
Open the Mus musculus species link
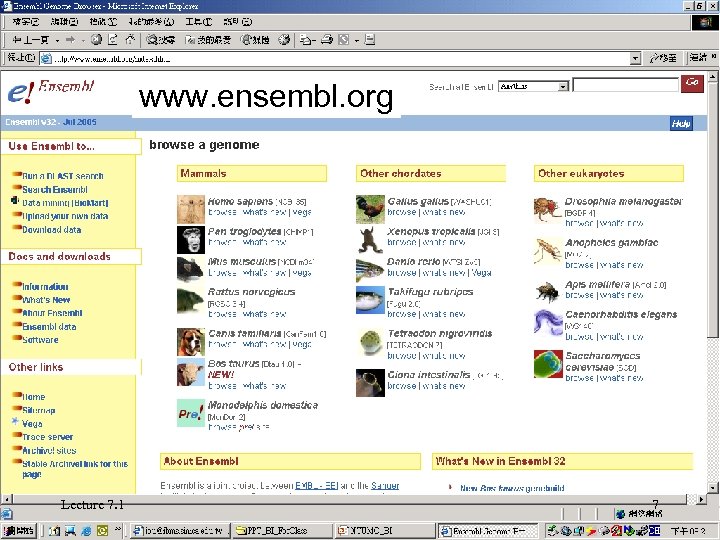click(242, 261)
